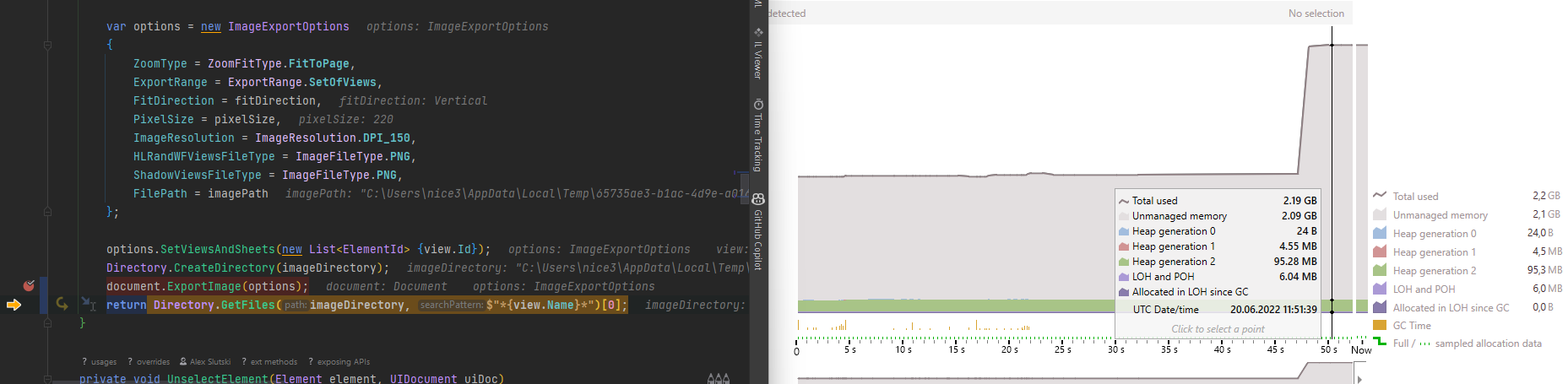Click ImageResolution.DPI_150 in the code
This screenshot has width=1568, height=384.
click(x=333, y=138)
